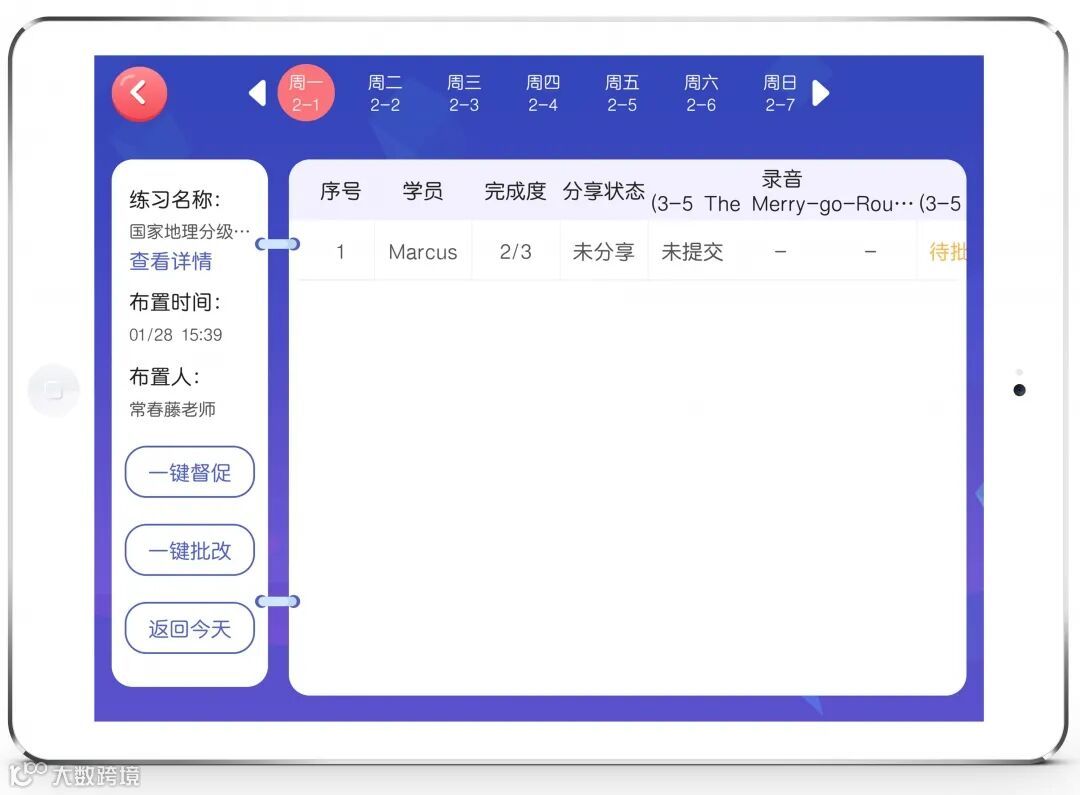Click row number 1 cell
The image size is (1080, 795).
340,252
